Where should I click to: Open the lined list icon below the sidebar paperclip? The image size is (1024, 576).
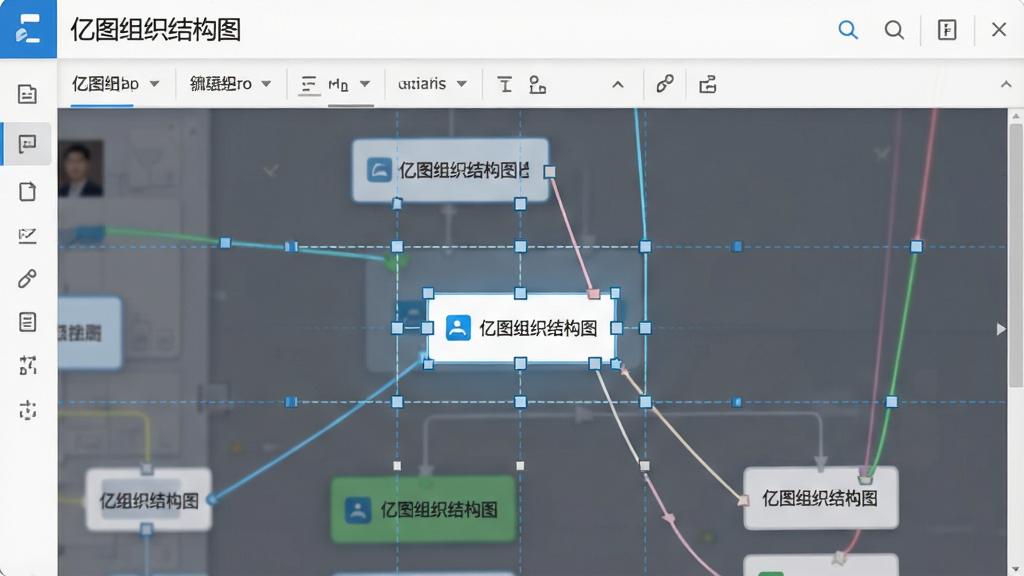tap(27, 322)
